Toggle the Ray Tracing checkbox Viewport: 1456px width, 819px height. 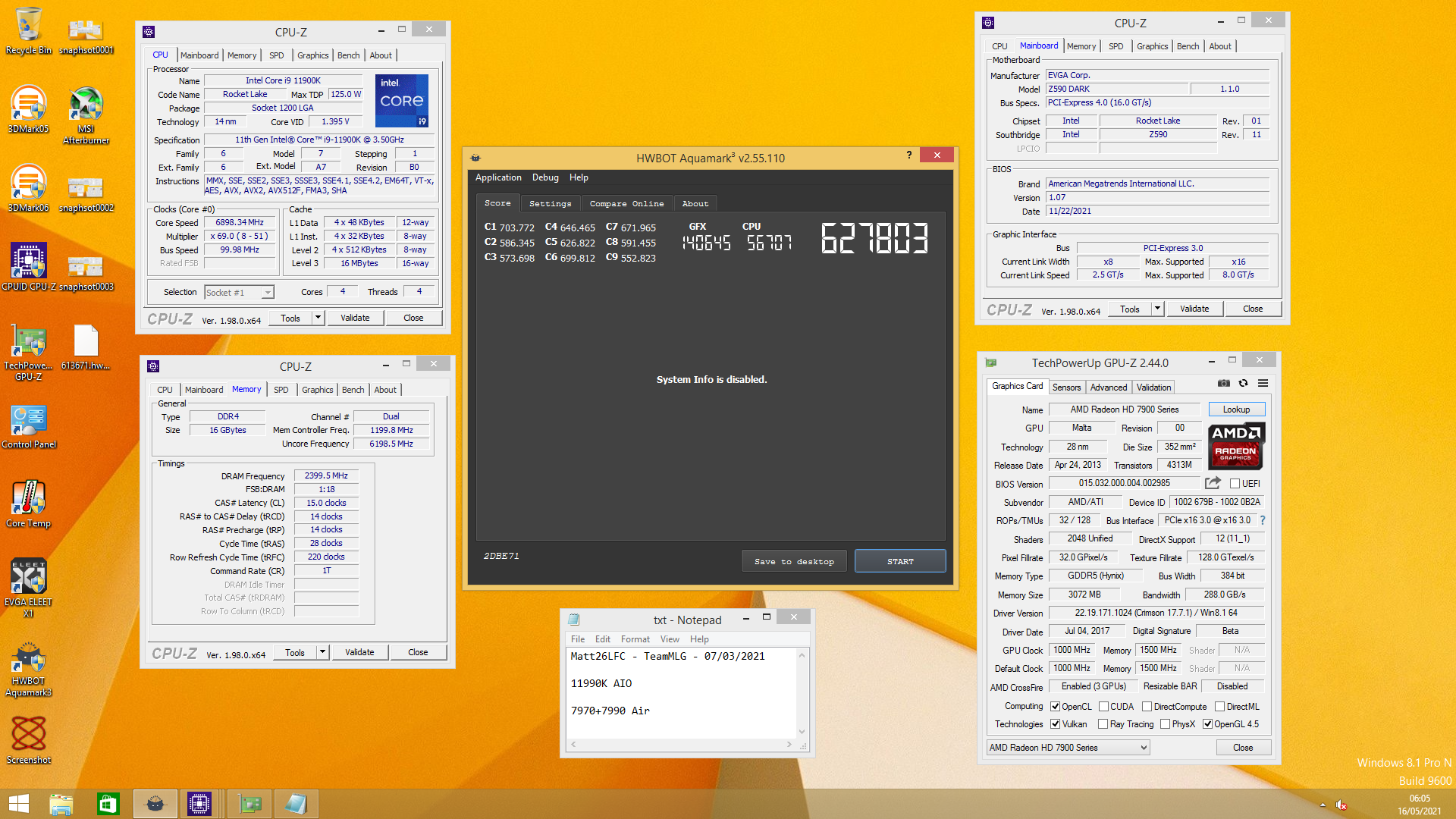[x=1103, y=724]
